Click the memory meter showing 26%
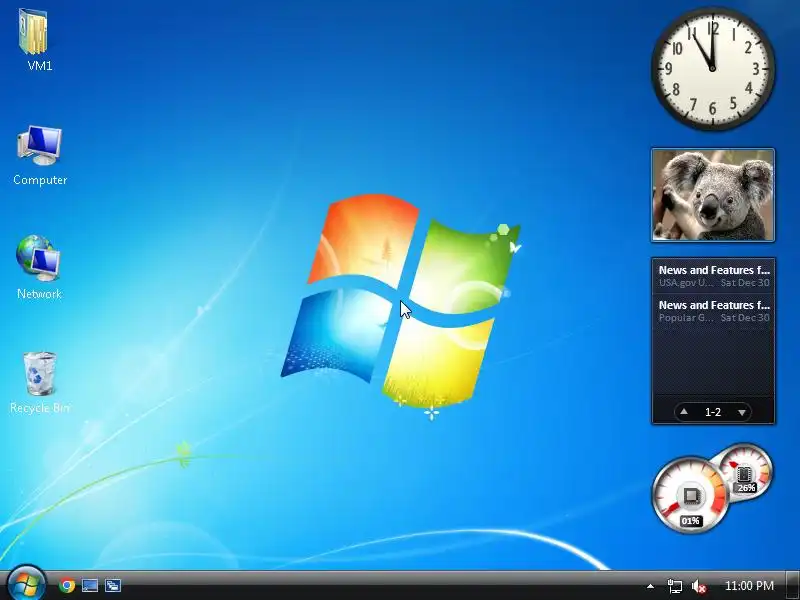This screenshot has width=800, height=600. [747, 471]
